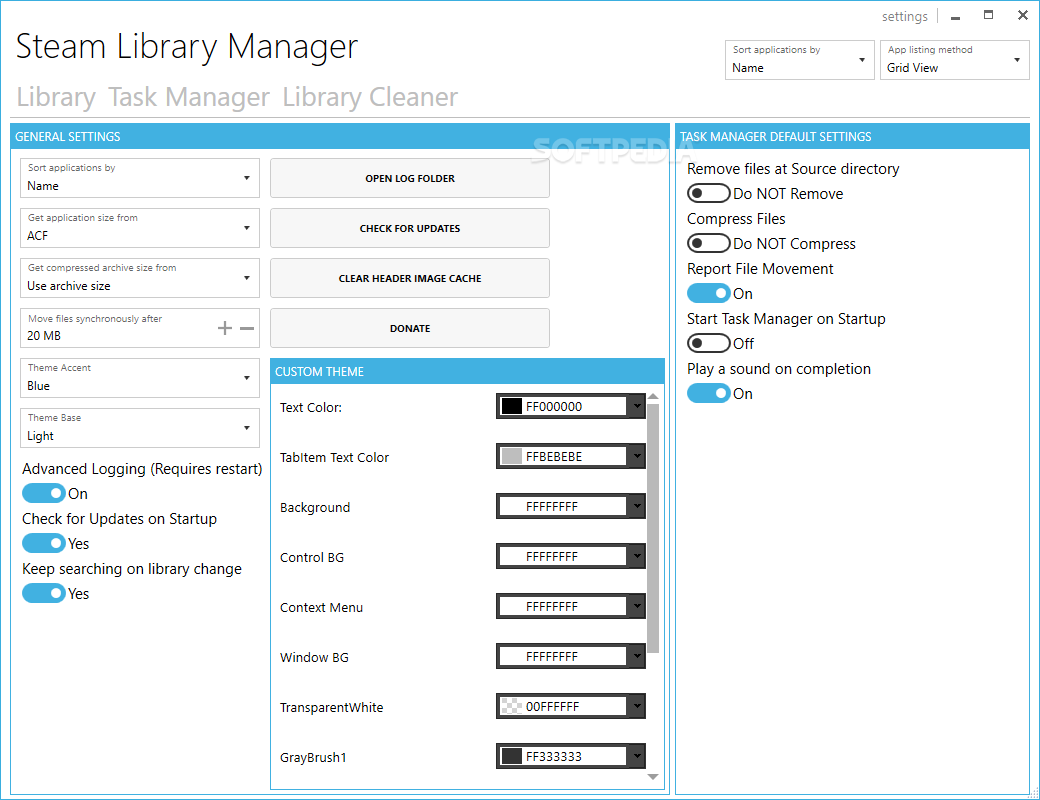Maximize the Steam Library Manager window
Image resolution: width=1040 pixels, height=800 pixels.
point(988,15)
